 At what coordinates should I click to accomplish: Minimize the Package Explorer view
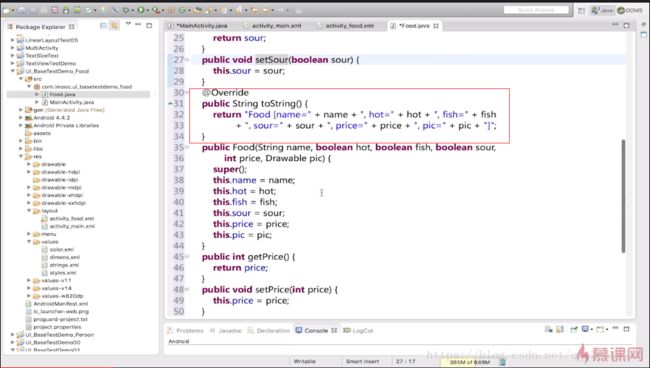coord(138,25)
